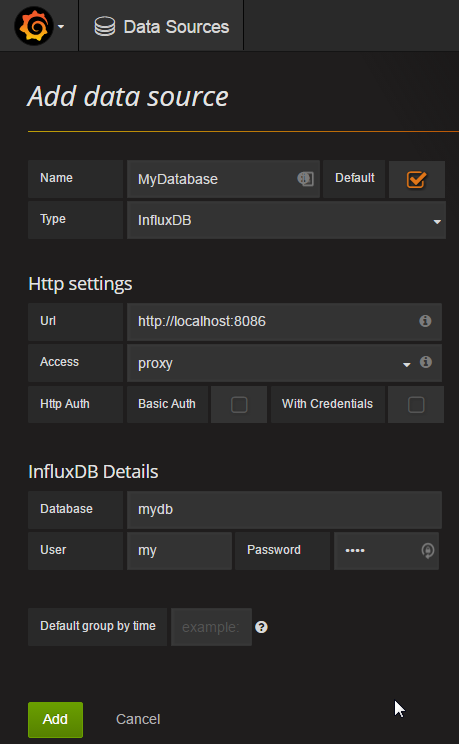Enable the With Credentials checkbox
The image size is (459, 744).
(416, 405)
